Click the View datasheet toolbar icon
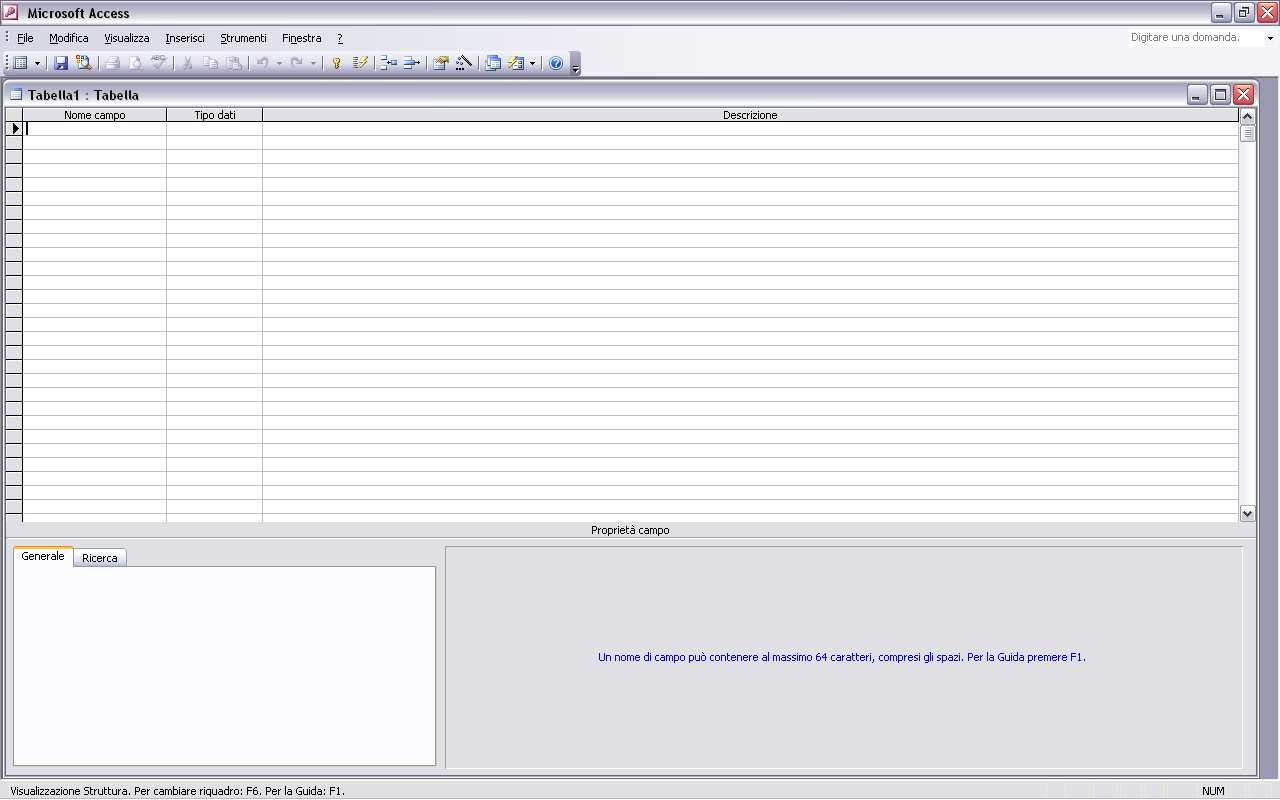Screen dimensions: 1280x800 pos(20,63)
